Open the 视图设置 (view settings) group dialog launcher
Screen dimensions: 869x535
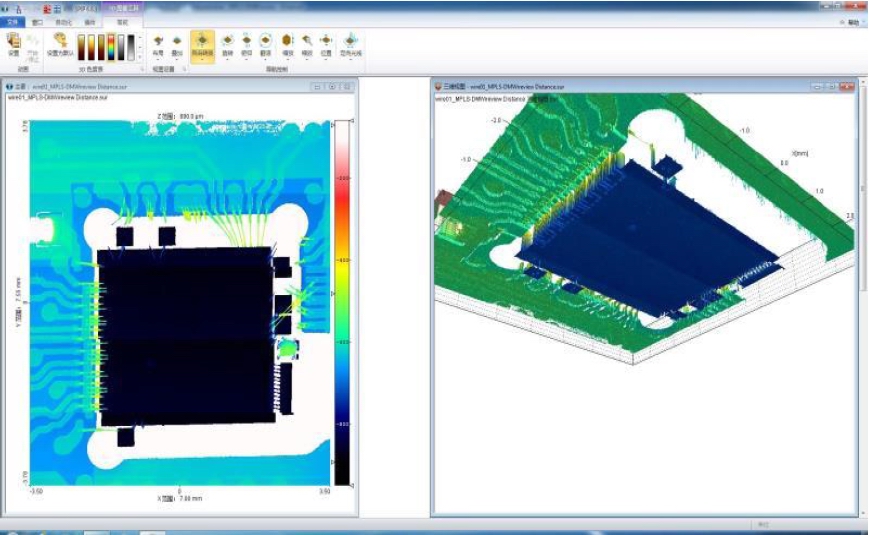185,69
